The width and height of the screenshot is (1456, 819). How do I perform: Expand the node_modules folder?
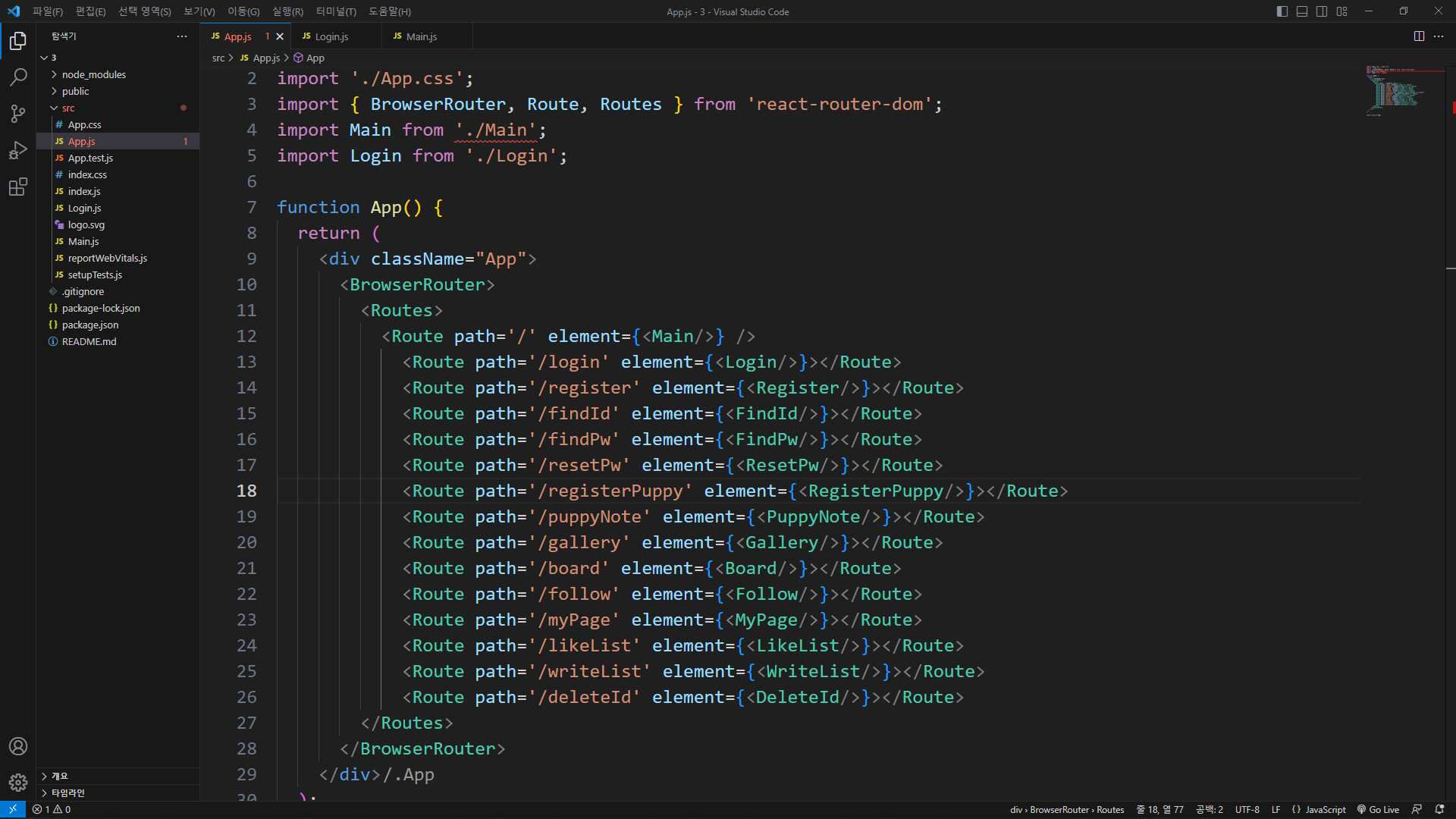[93, 74]
